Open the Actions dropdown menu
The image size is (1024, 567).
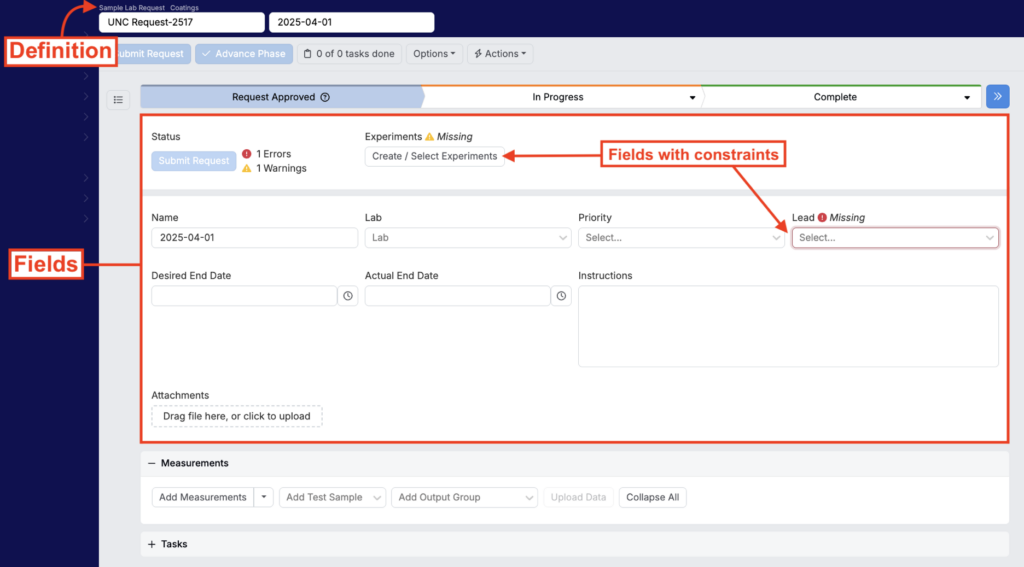point(500,54)
